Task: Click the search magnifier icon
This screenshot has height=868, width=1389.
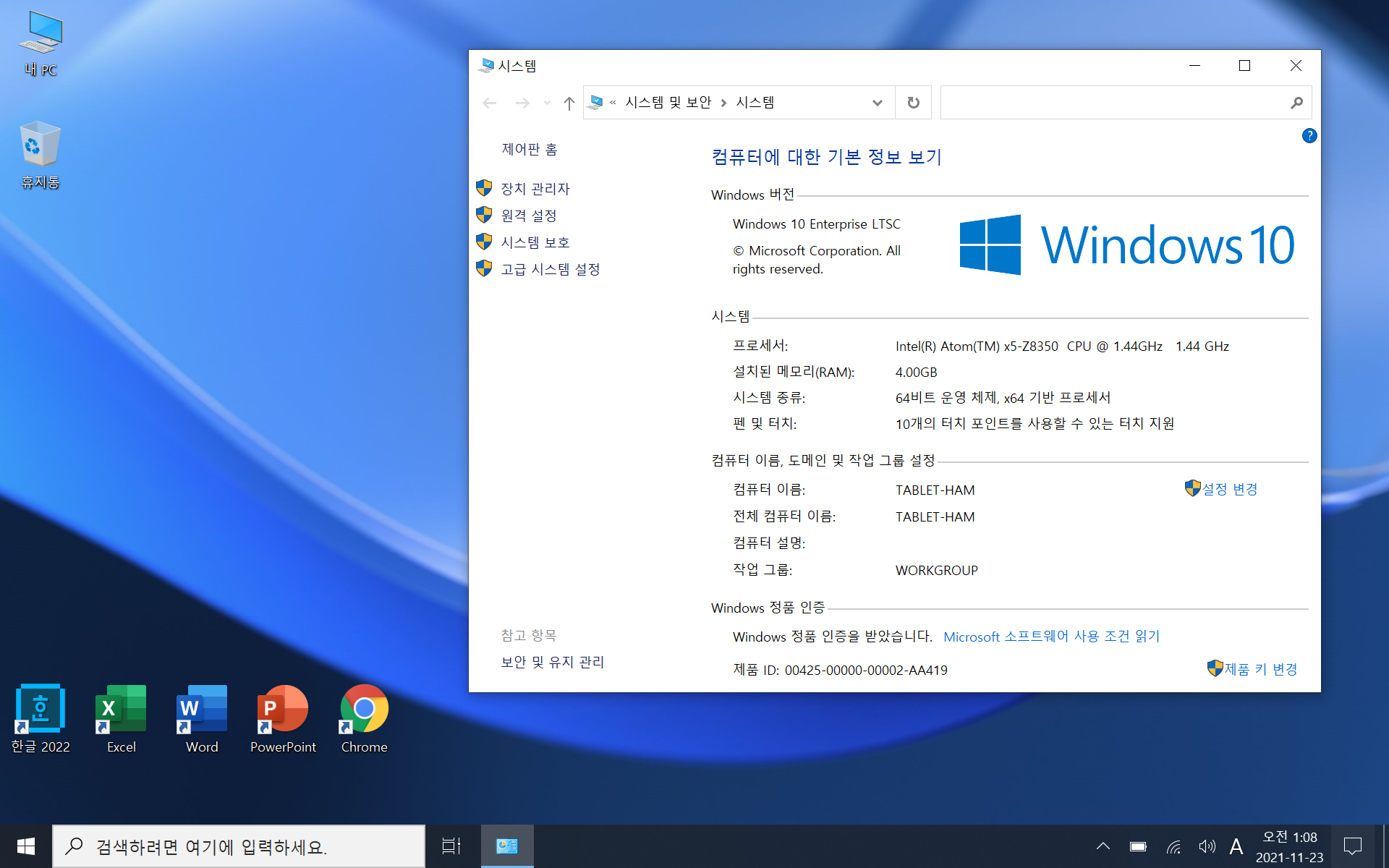Action: pos(1297,103)
